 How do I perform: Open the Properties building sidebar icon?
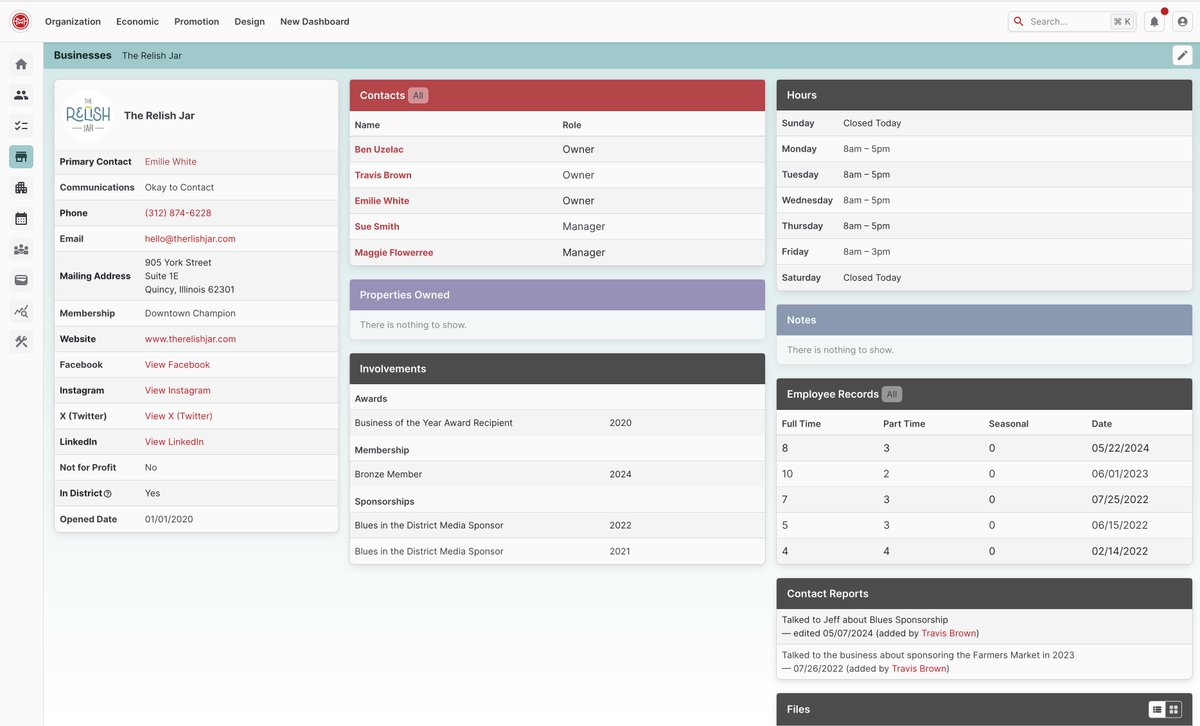click(x=21, y=188)
